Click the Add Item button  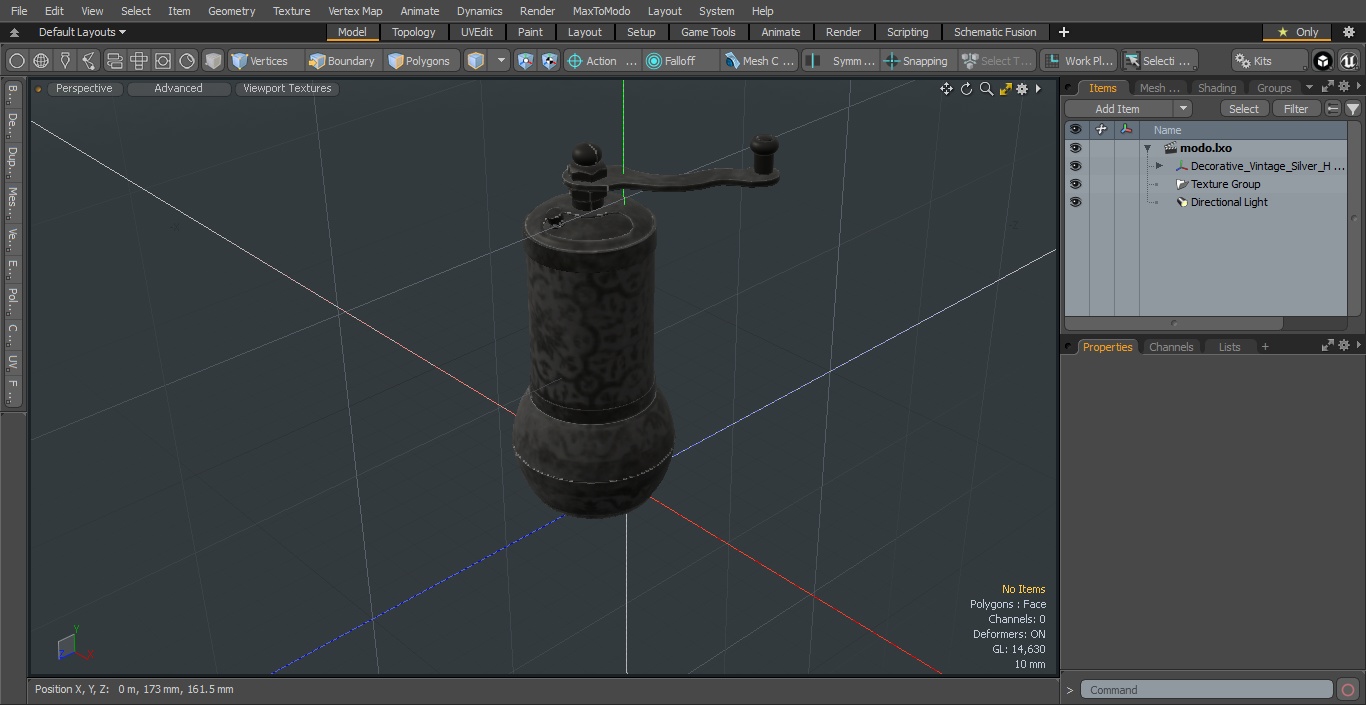pos(1118,109)
